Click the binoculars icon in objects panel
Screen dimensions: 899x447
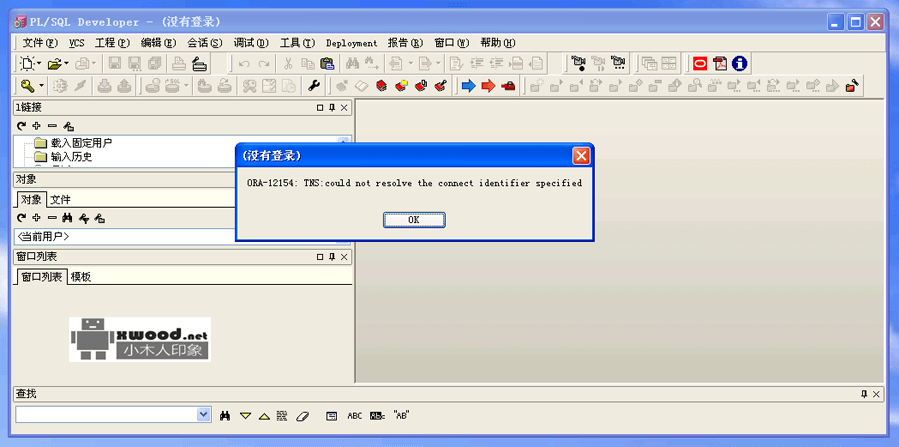(68, 218)
